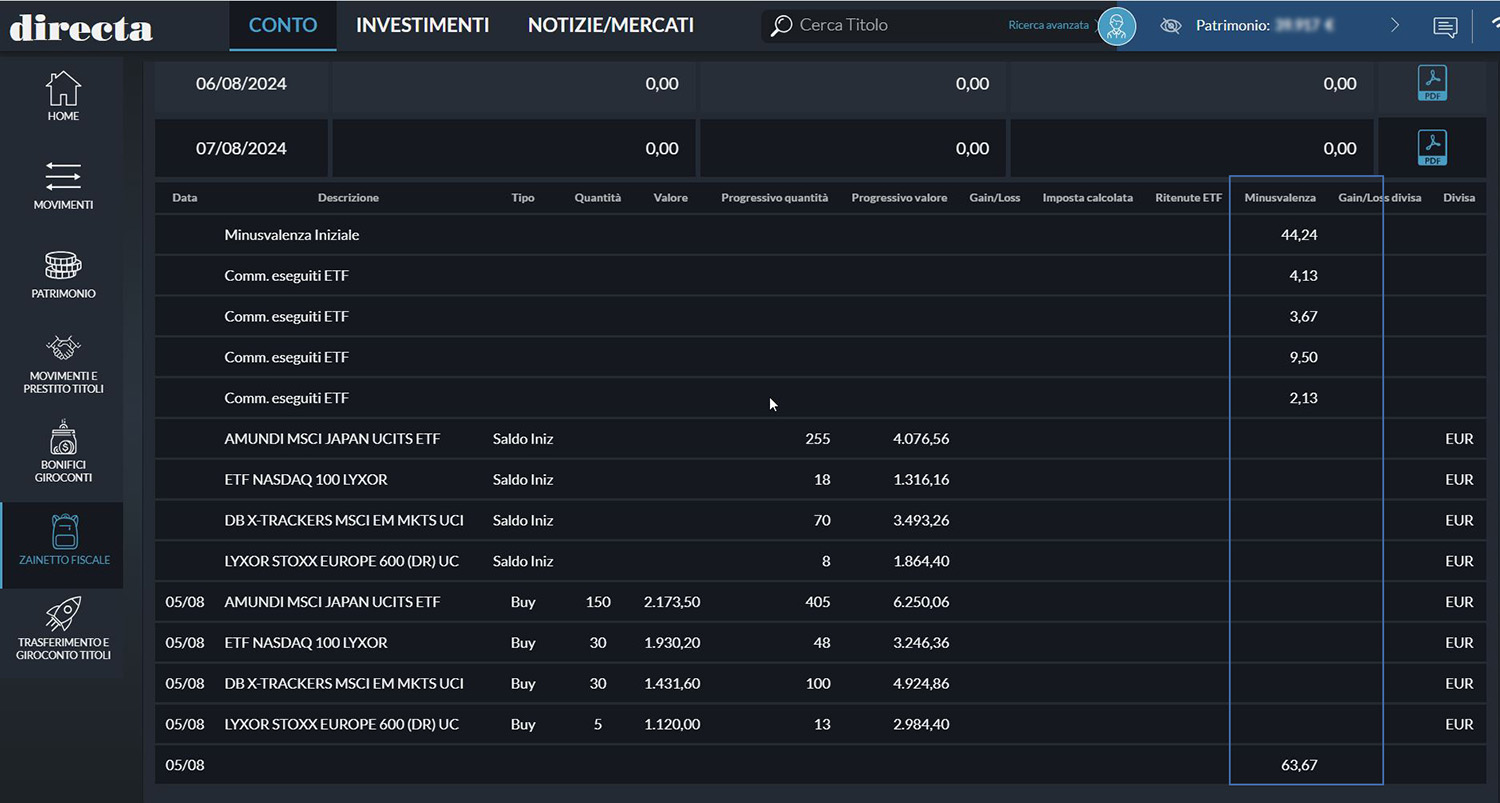The image size is (1500, 803).
Task: Open Movimenti e Prestito Titoli
Action: pos(62,364)
